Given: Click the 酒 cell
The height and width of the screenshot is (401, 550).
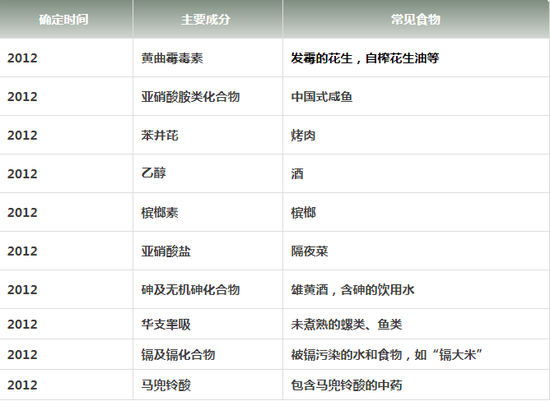Looking at the screenshot, I should click(x=416, y=174).
